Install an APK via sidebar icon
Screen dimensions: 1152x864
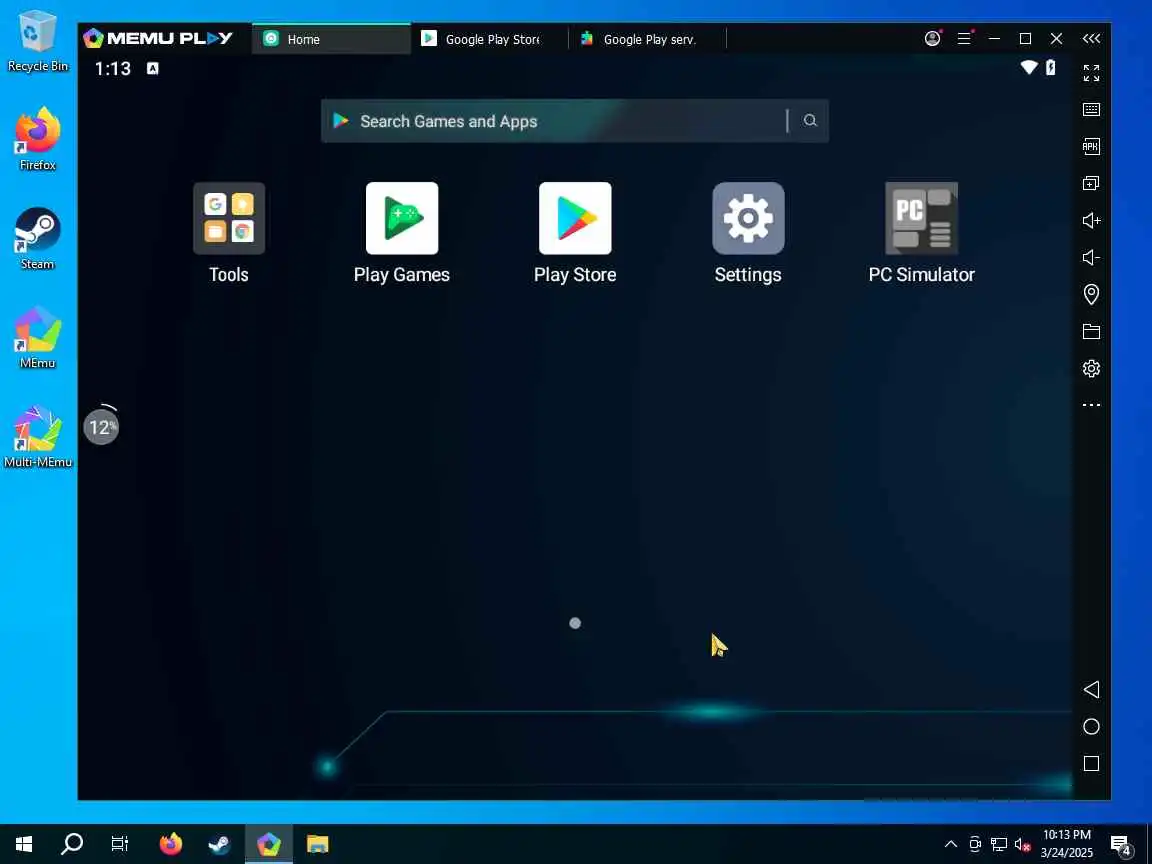coord(1091,146)
